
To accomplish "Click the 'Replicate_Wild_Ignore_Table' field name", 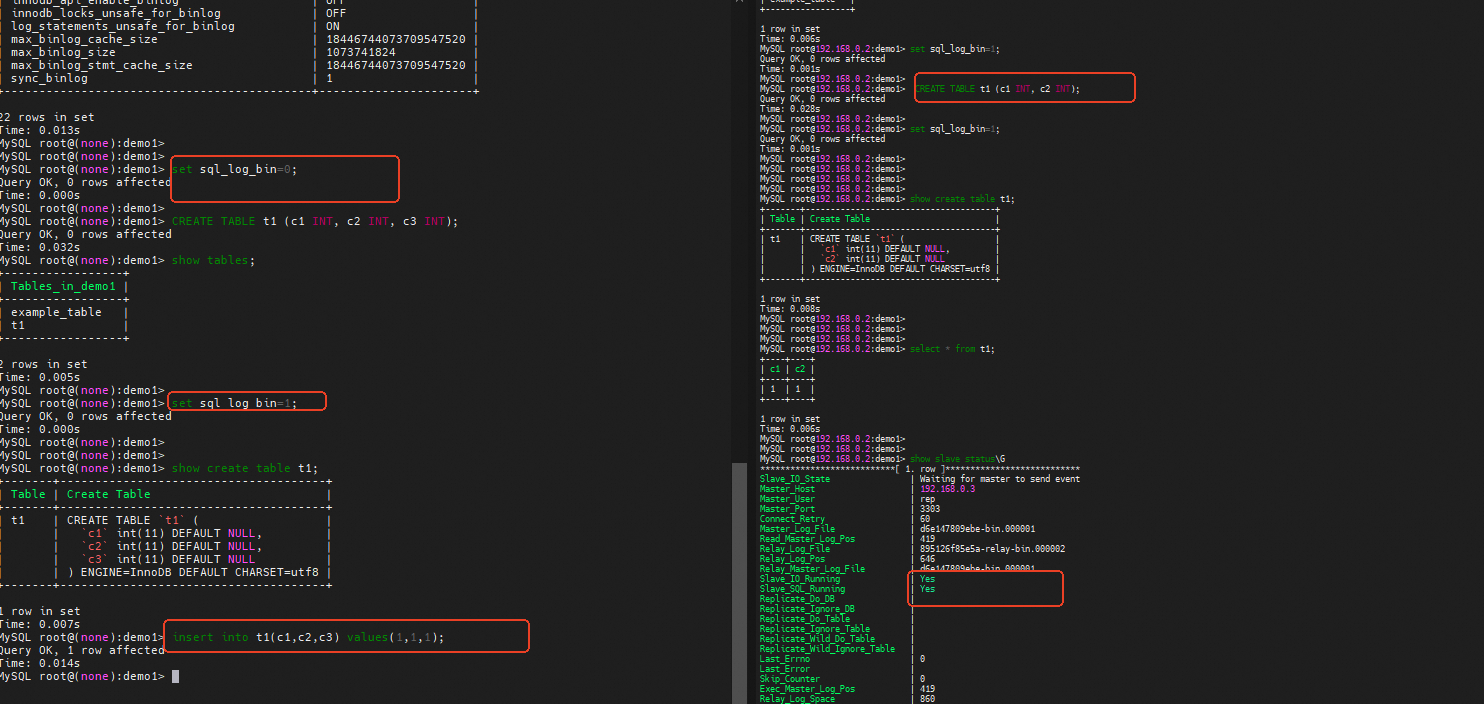I will pyautogui.click(x=828, y=649).
